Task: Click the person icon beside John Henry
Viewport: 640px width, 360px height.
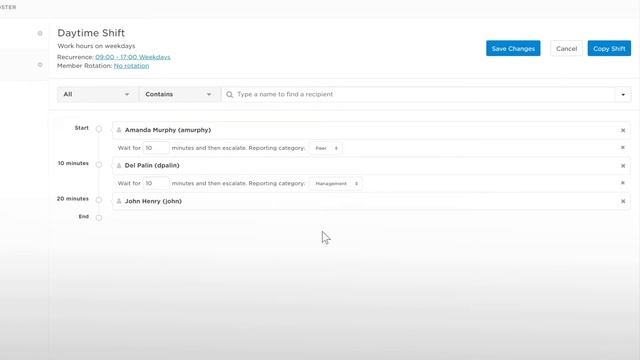Action: [x=119, y=201]
